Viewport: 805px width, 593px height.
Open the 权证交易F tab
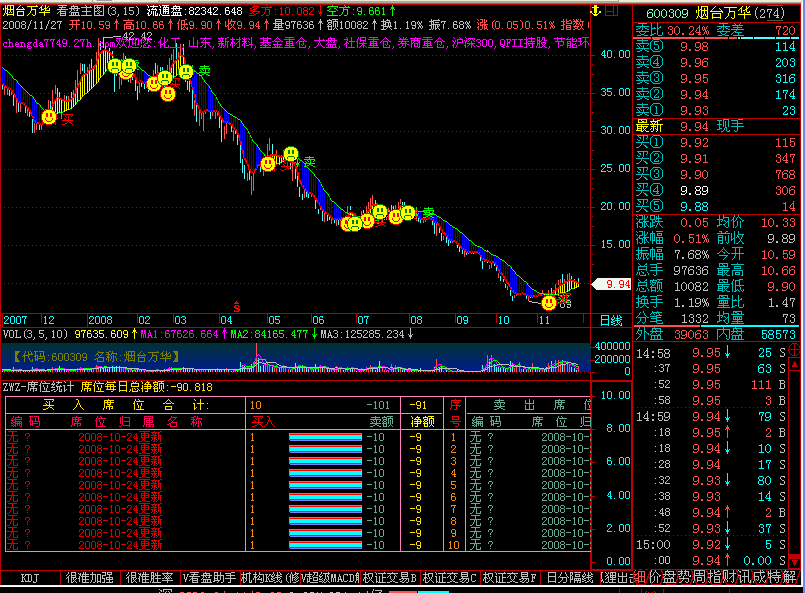[510, 578]
